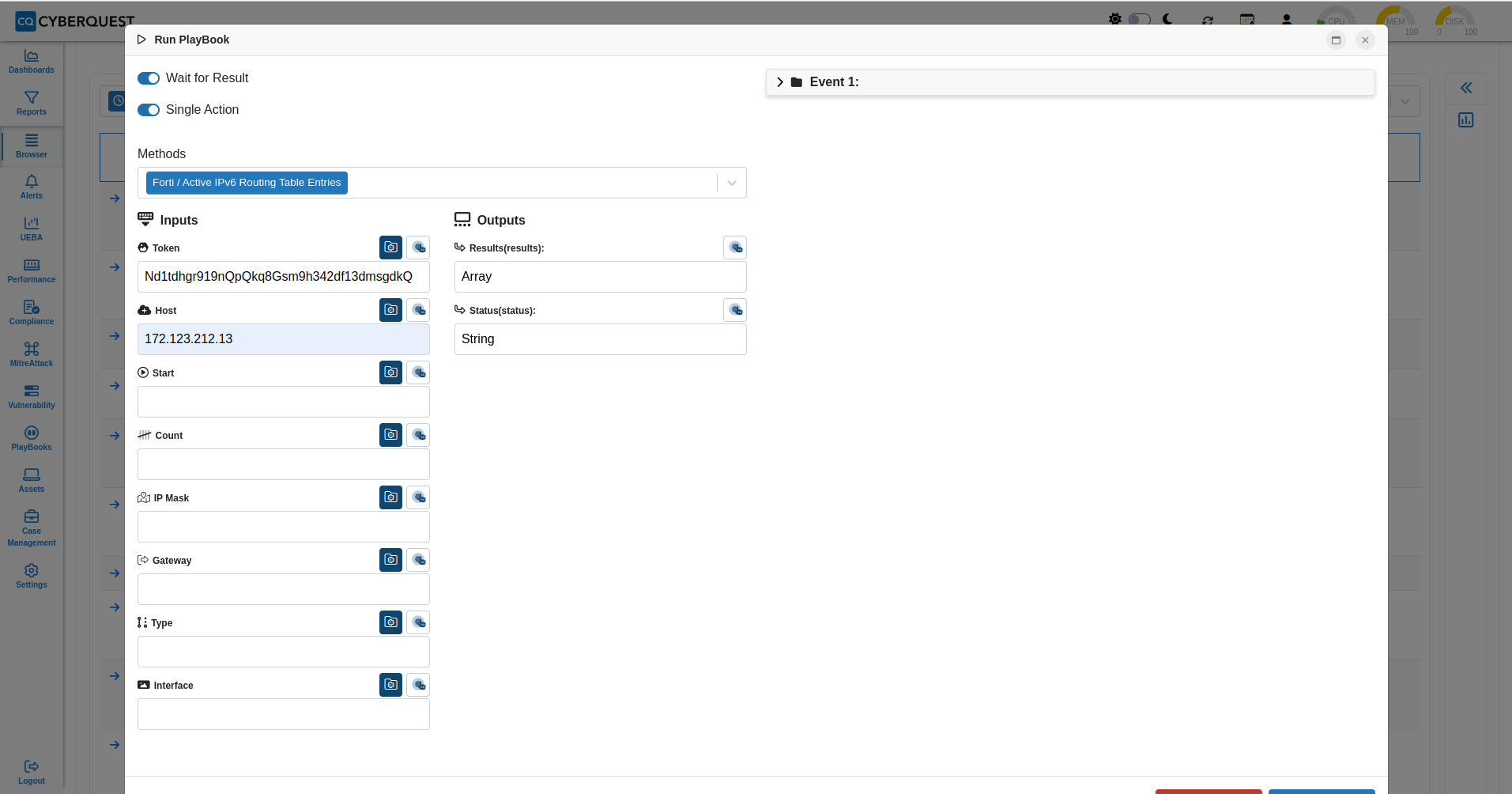The height and width of the screenshot is (794, 1512).
Task: Click the Host cloud link icon
Action: [x=419, y=310]
